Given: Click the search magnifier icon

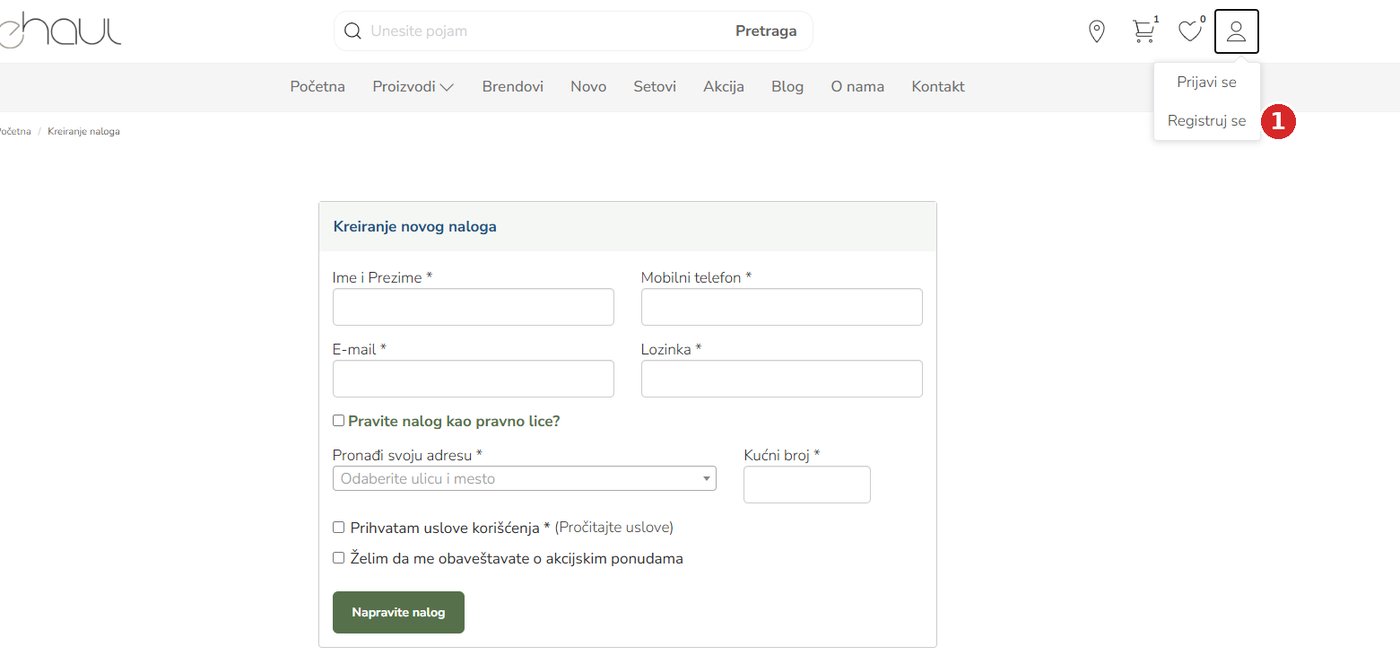Looking at the screenshot, I should pyautogui.click(x=352, y=31).
